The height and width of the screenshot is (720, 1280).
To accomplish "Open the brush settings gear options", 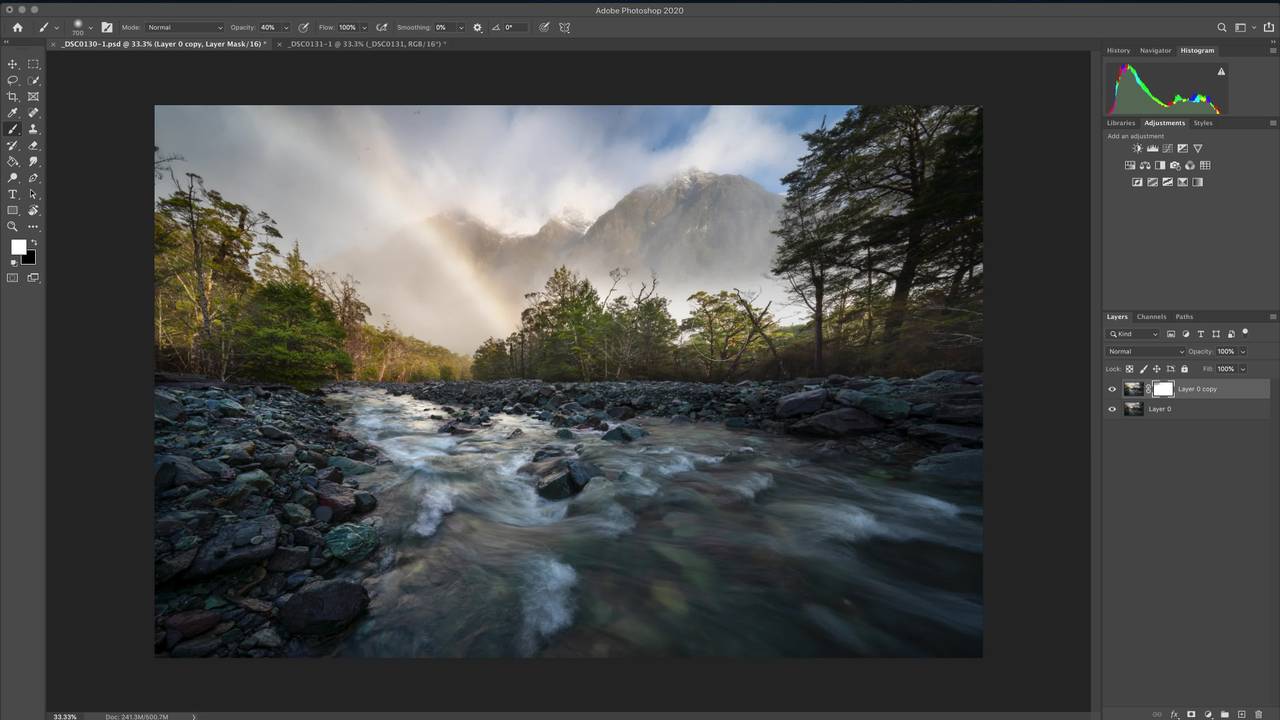I will (x=477, y=28).
